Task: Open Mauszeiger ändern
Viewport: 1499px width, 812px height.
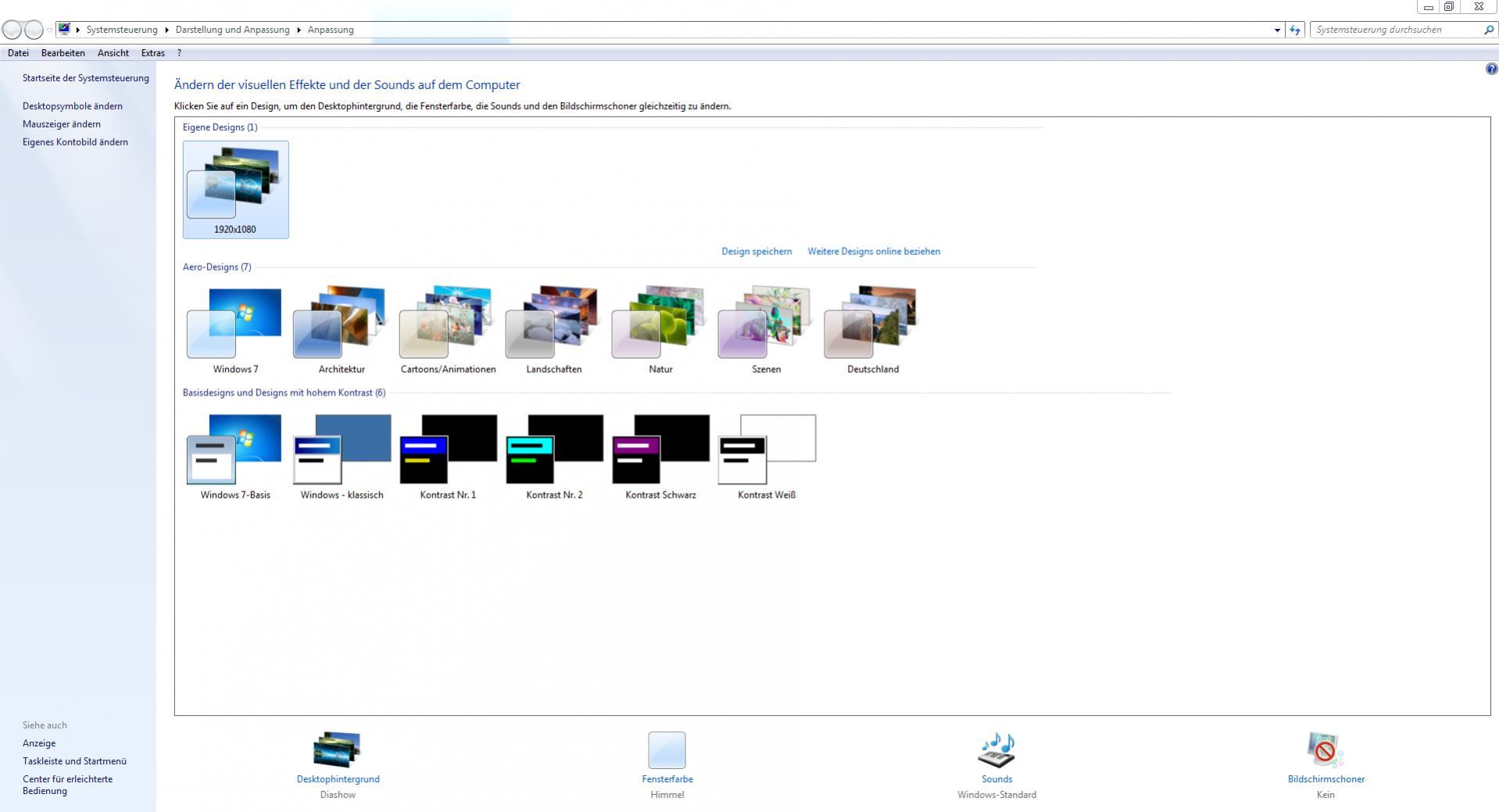Action: point(62,124)
